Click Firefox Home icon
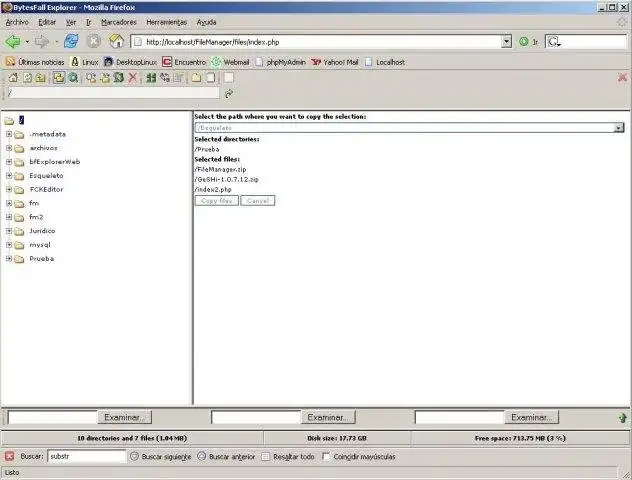632x480 pixels. [x=116, y=41]
